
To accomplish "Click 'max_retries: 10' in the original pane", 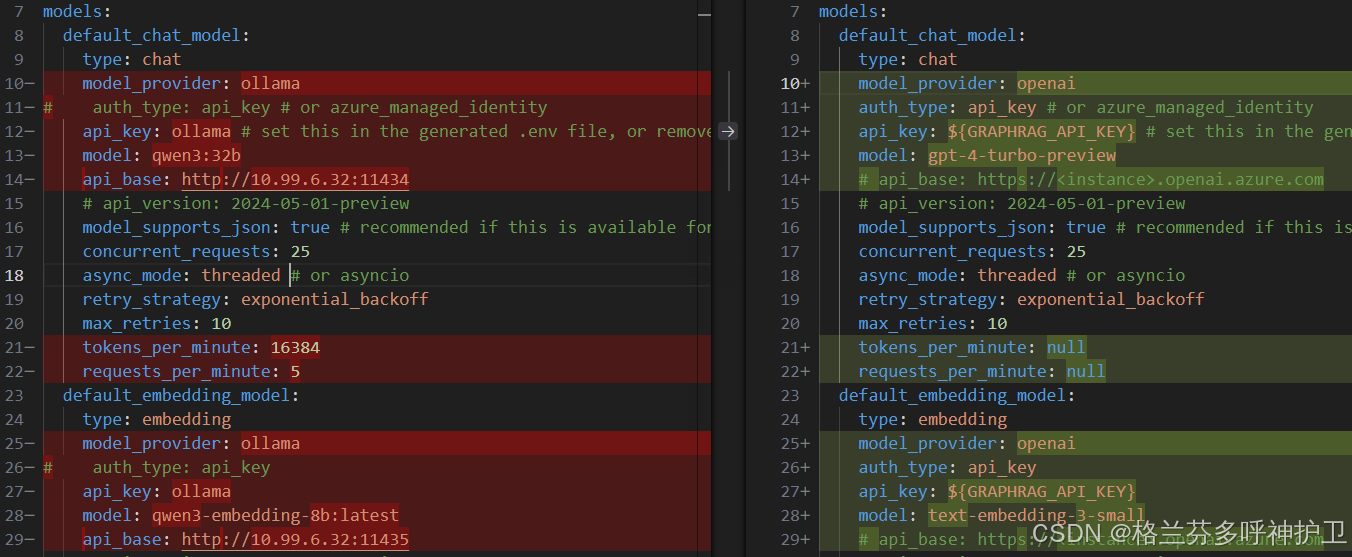I will click(x=157, y=323).
